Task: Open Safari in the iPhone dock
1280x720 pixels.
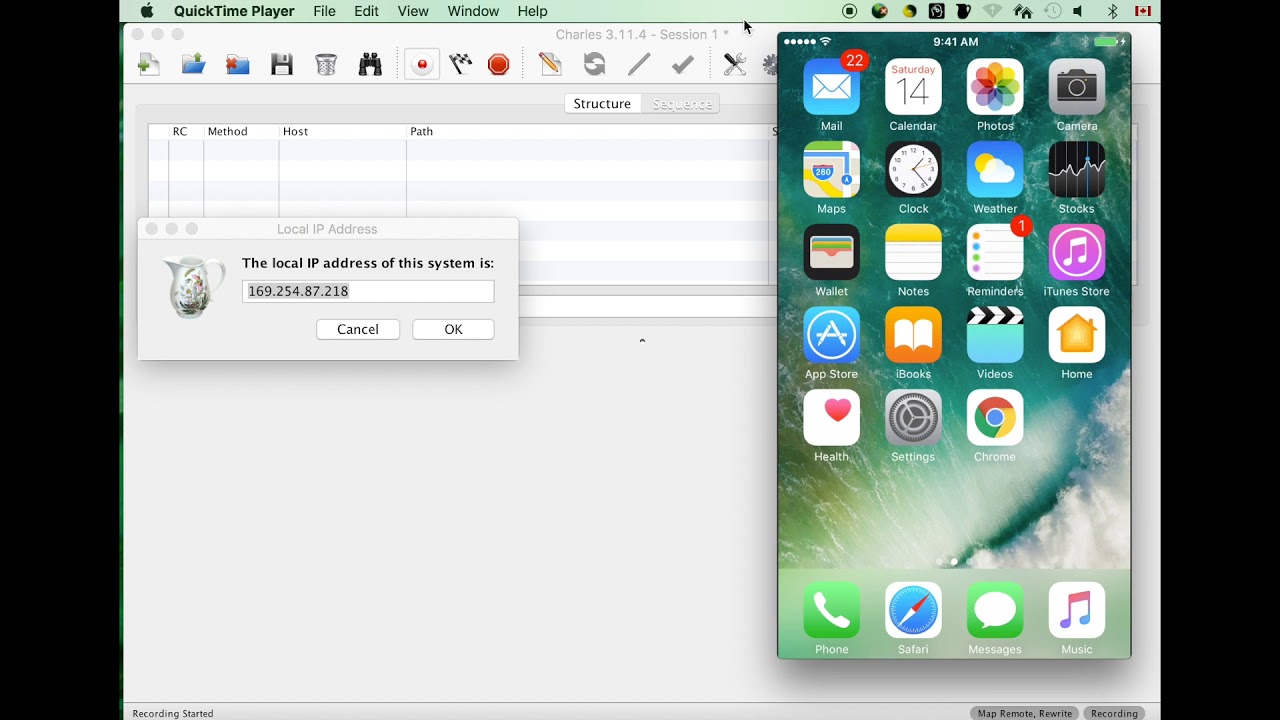Action: 913,610
